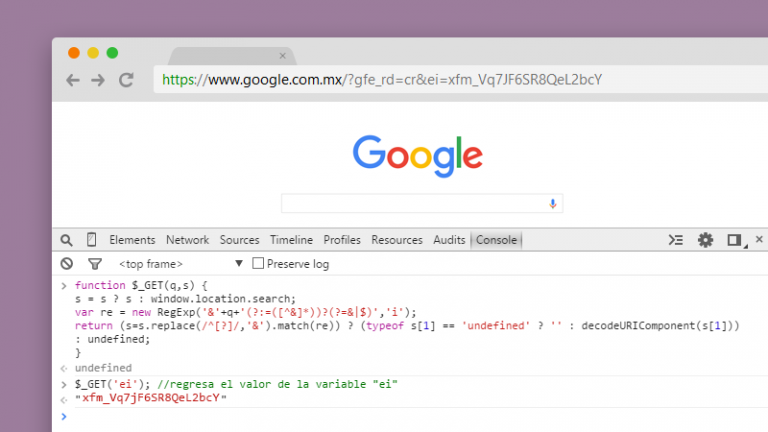Click the voice search microphone icon
Screen dimensions: 768x432
[x=552, y=204]
